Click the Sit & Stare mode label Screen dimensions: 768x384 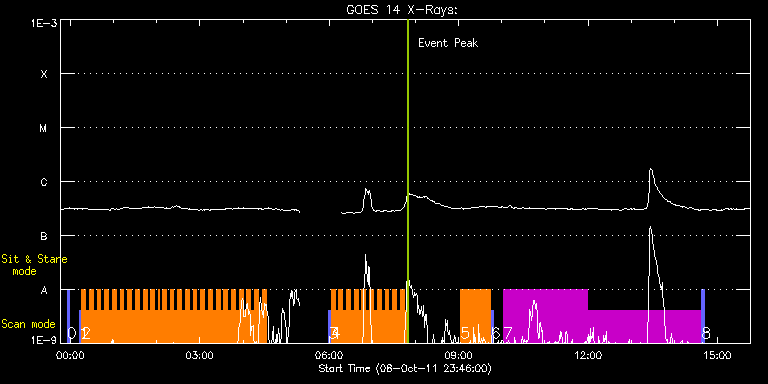[34, 264]
